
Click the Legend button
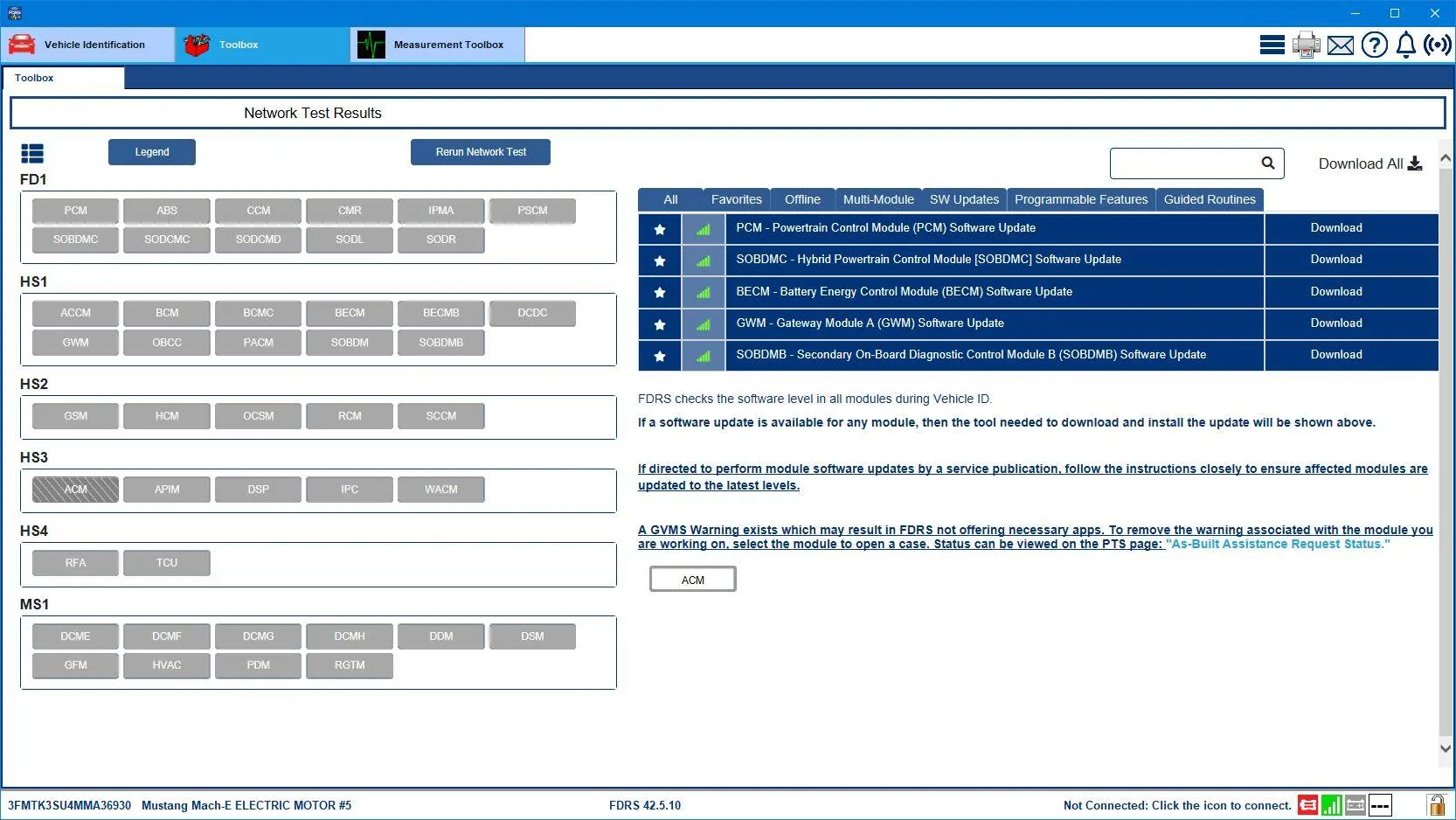point(152,152)
